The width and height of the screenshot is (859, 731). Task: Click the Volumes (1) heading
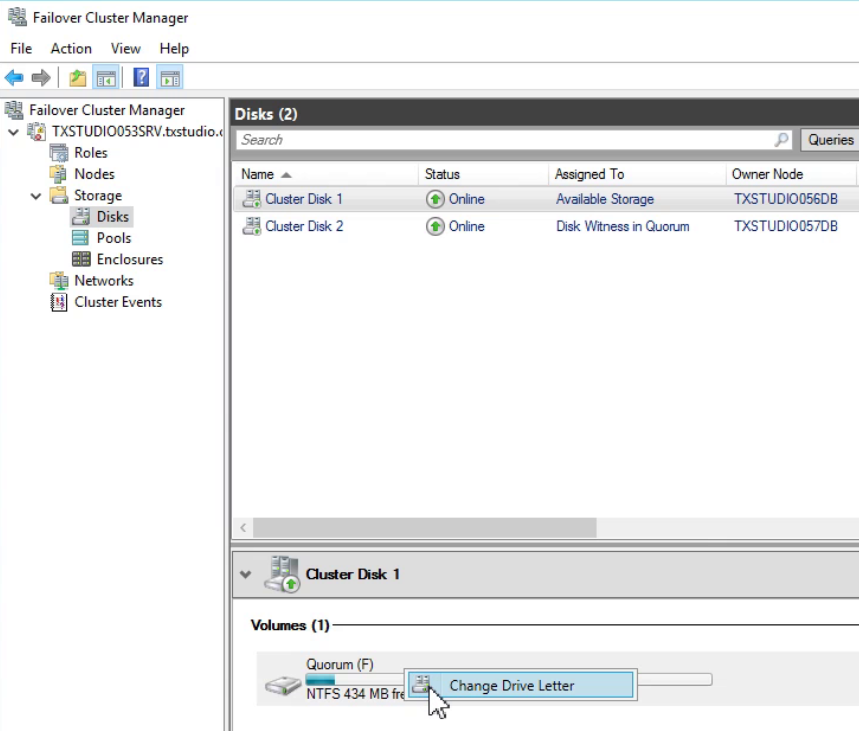tap(290, 625)
